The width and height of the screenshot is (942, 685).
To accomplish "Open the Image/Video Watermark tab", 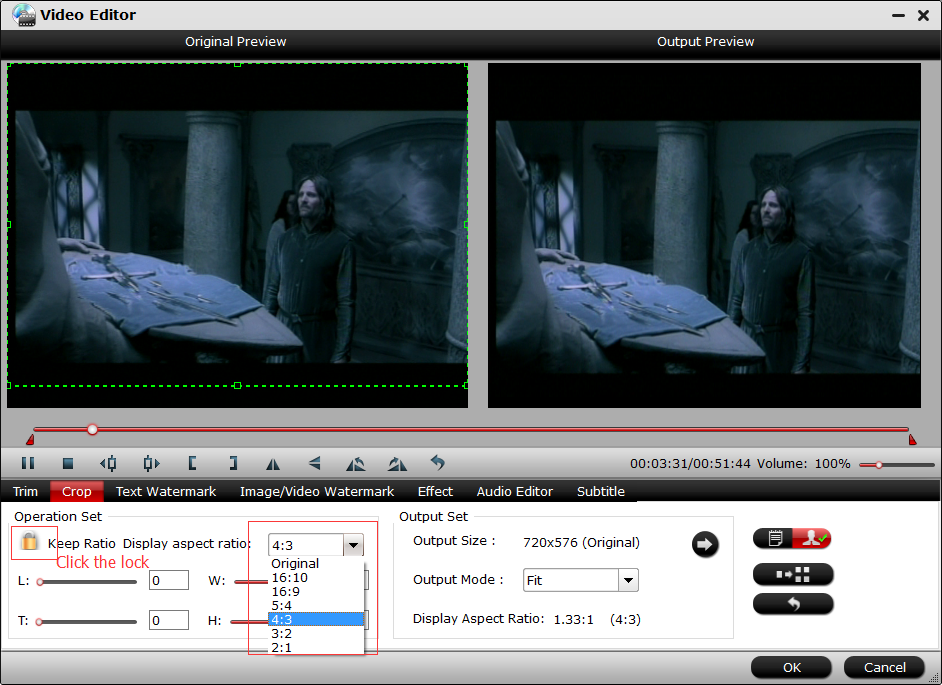I will [317, 492].
